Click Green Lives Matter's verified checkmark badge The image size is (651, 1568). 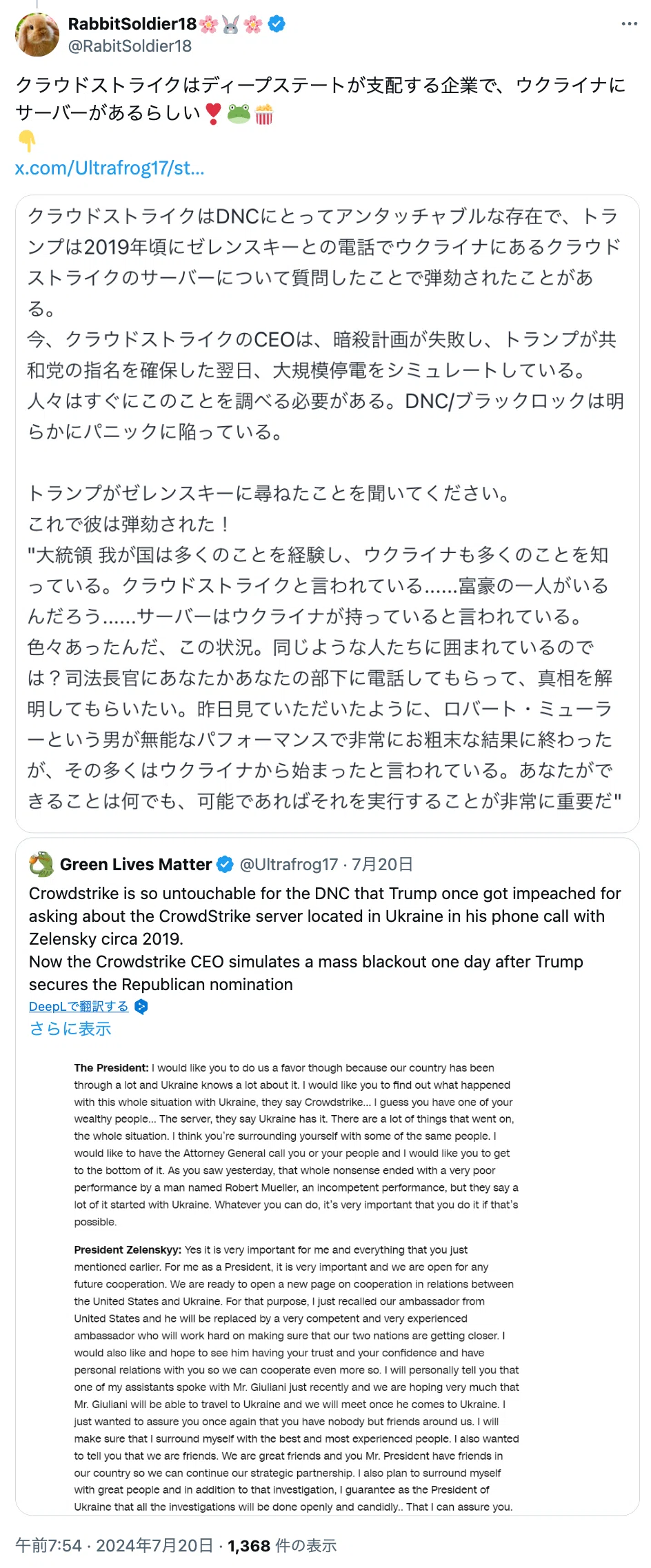[225, 864]
